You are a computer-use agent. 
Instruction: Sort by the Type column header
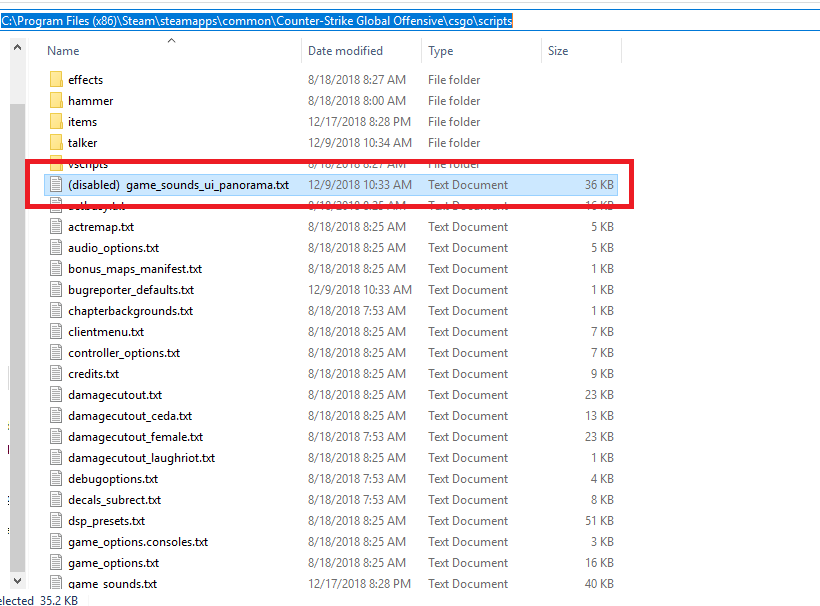pos(441,51)
